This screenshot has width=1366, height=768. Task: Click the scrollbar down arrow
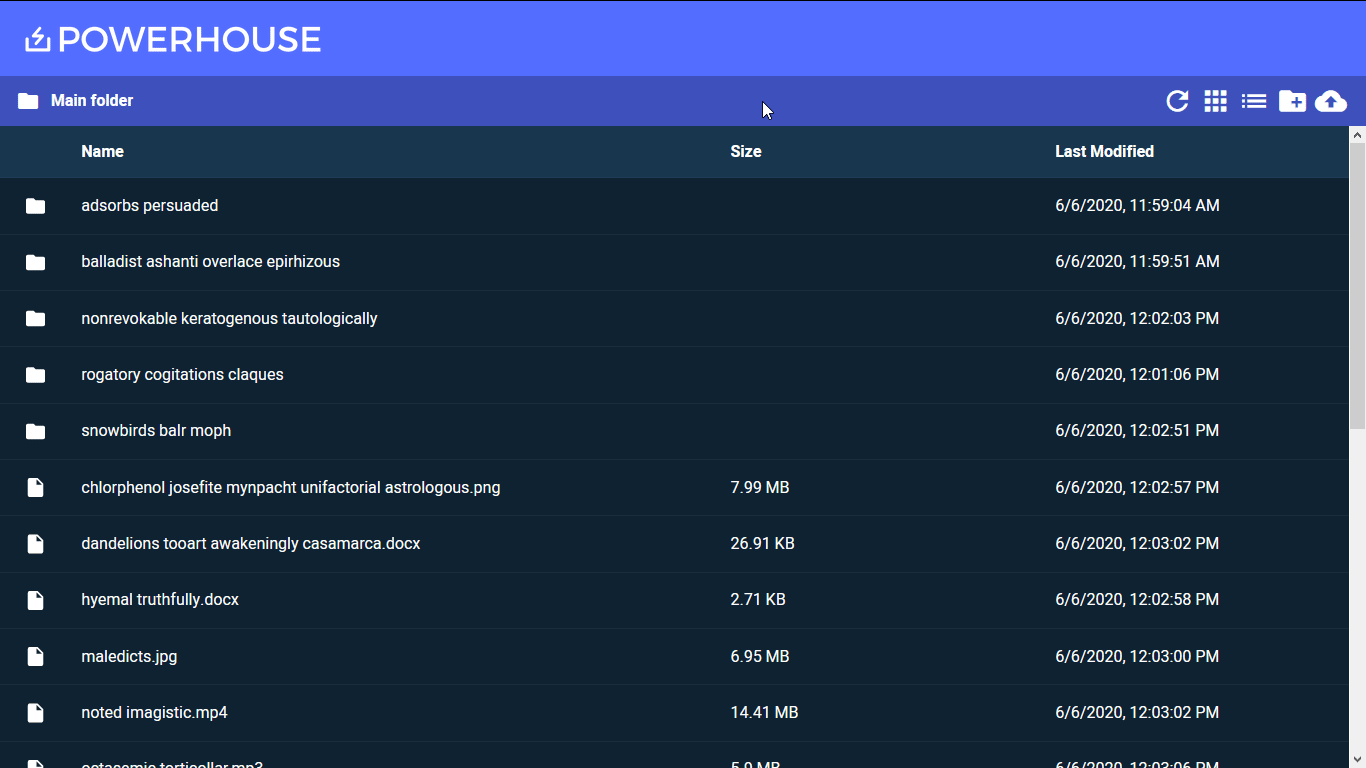click(1357, 759)
